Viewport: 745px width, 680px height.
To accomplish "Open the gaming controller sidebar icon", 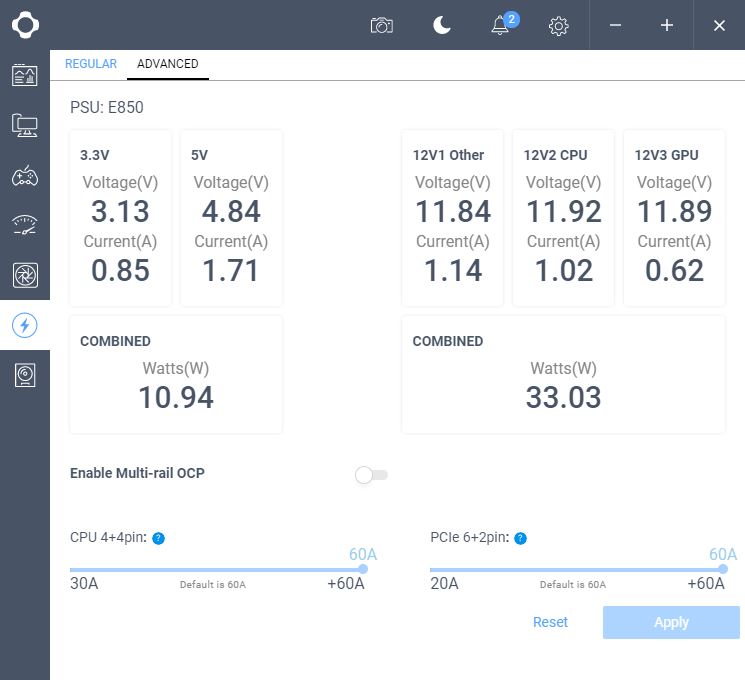I will 25,175.
